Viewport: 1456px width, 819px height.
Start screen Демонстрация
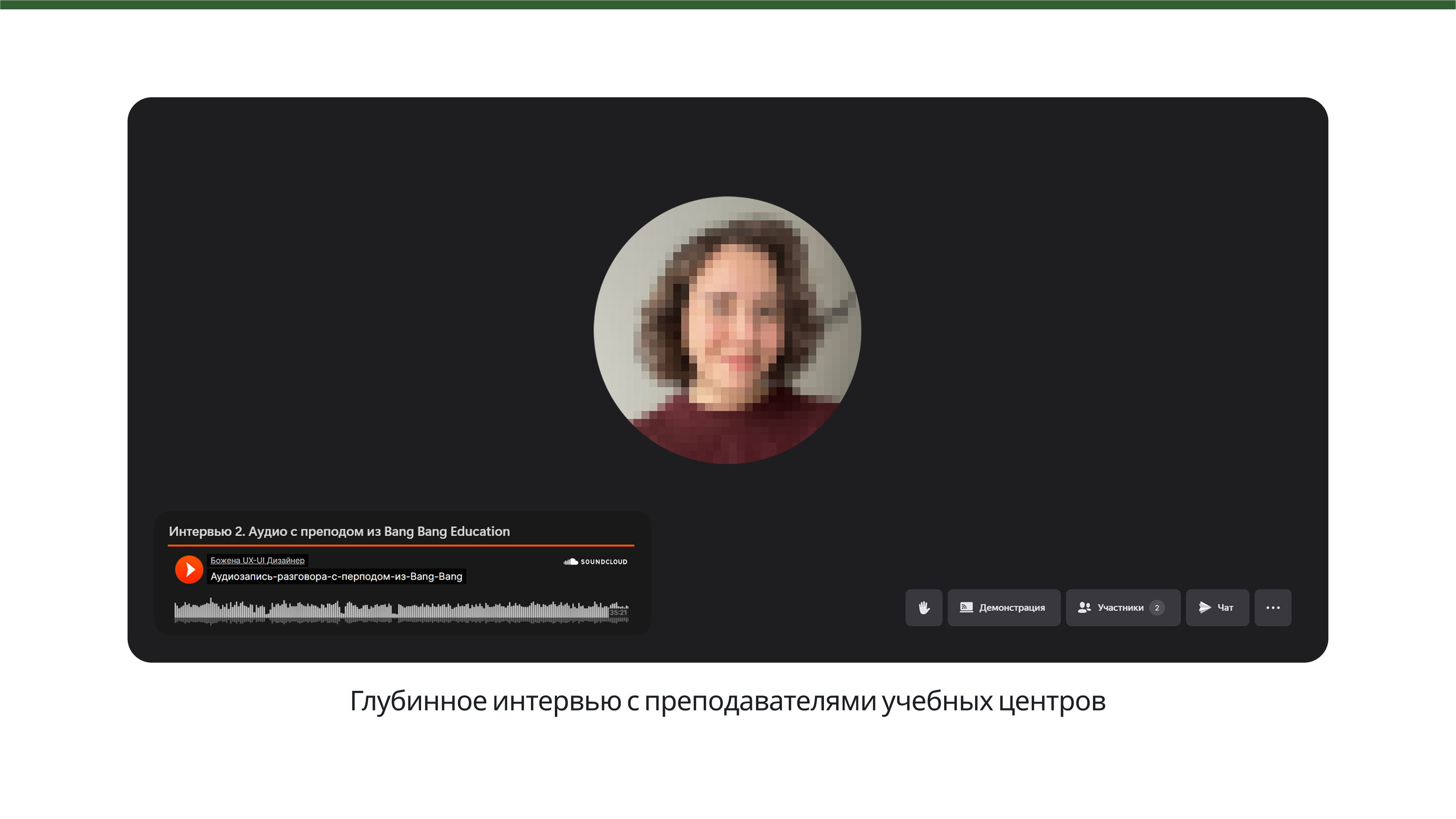point(1012,608)
